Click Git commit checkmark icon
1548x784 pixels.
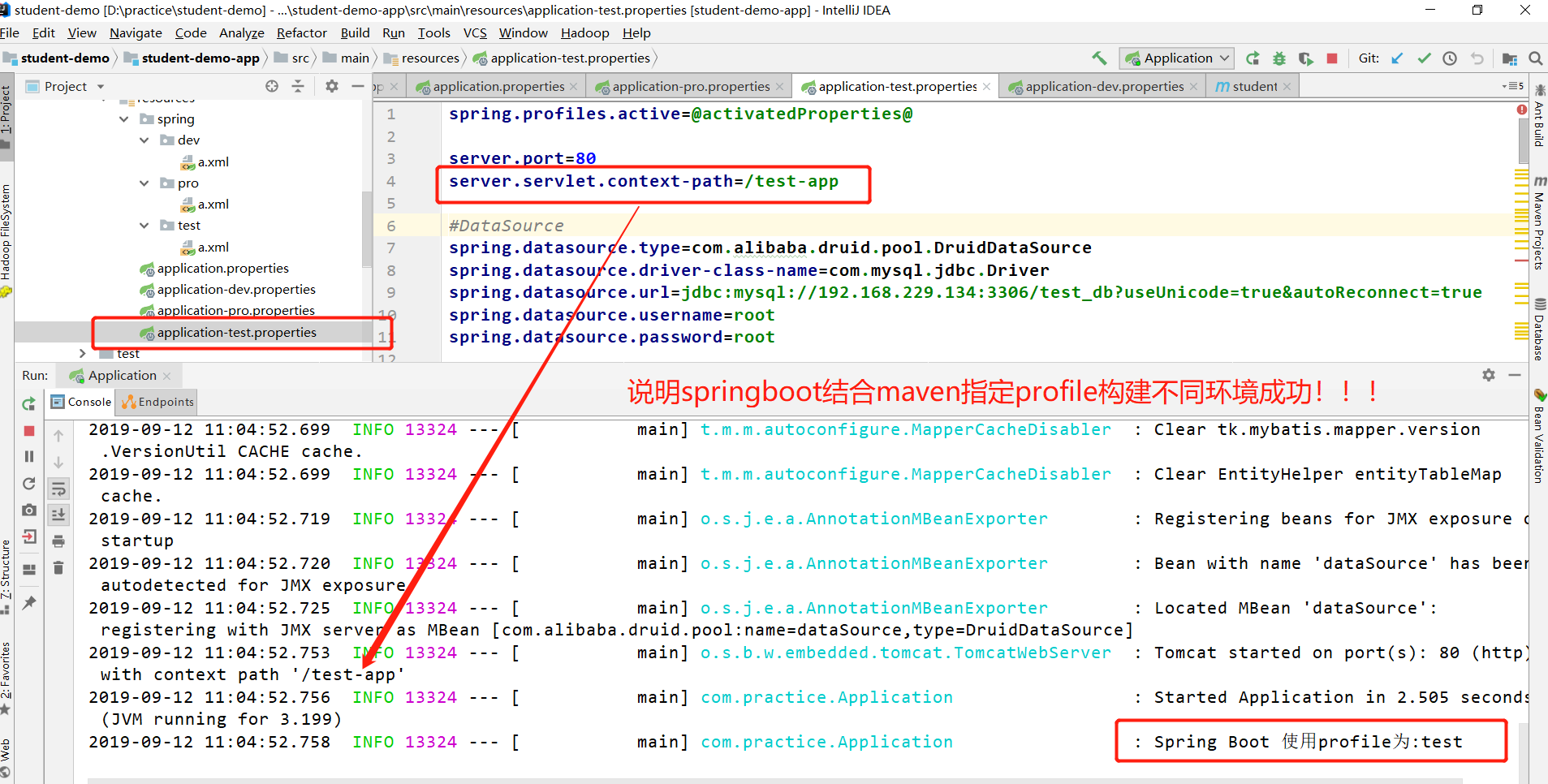point(1424,58)
